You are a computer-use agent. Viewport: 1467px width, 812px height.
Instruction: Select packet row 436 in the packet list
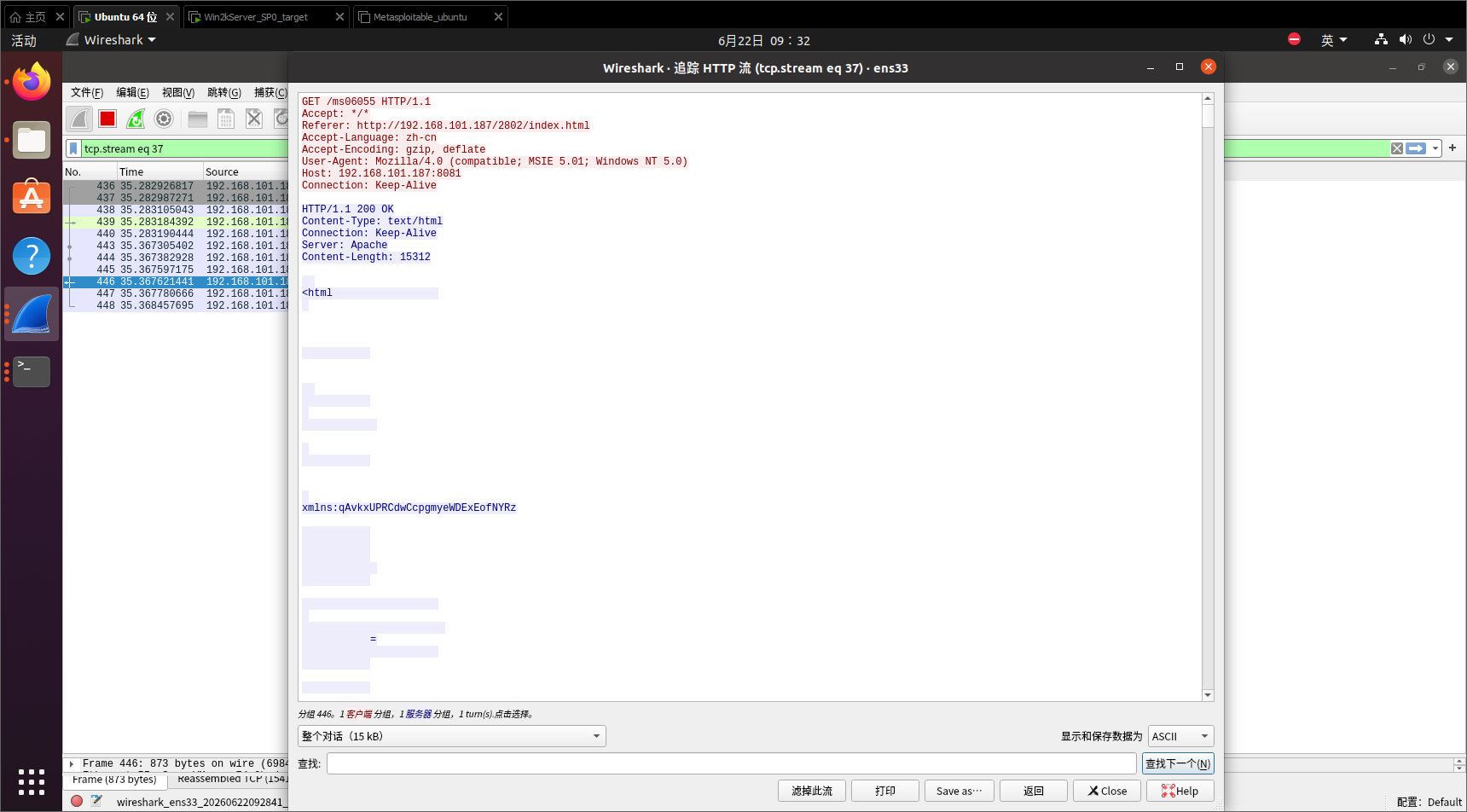[177, 186]
